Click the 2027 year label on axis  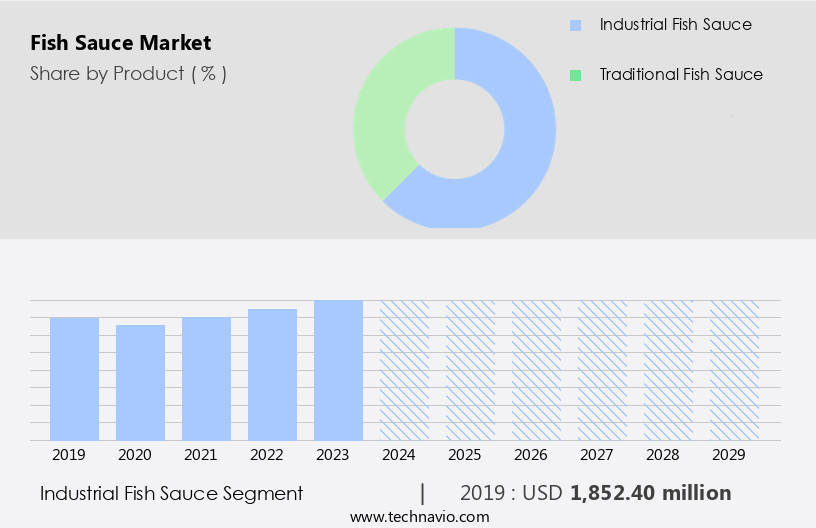point(597,455)
